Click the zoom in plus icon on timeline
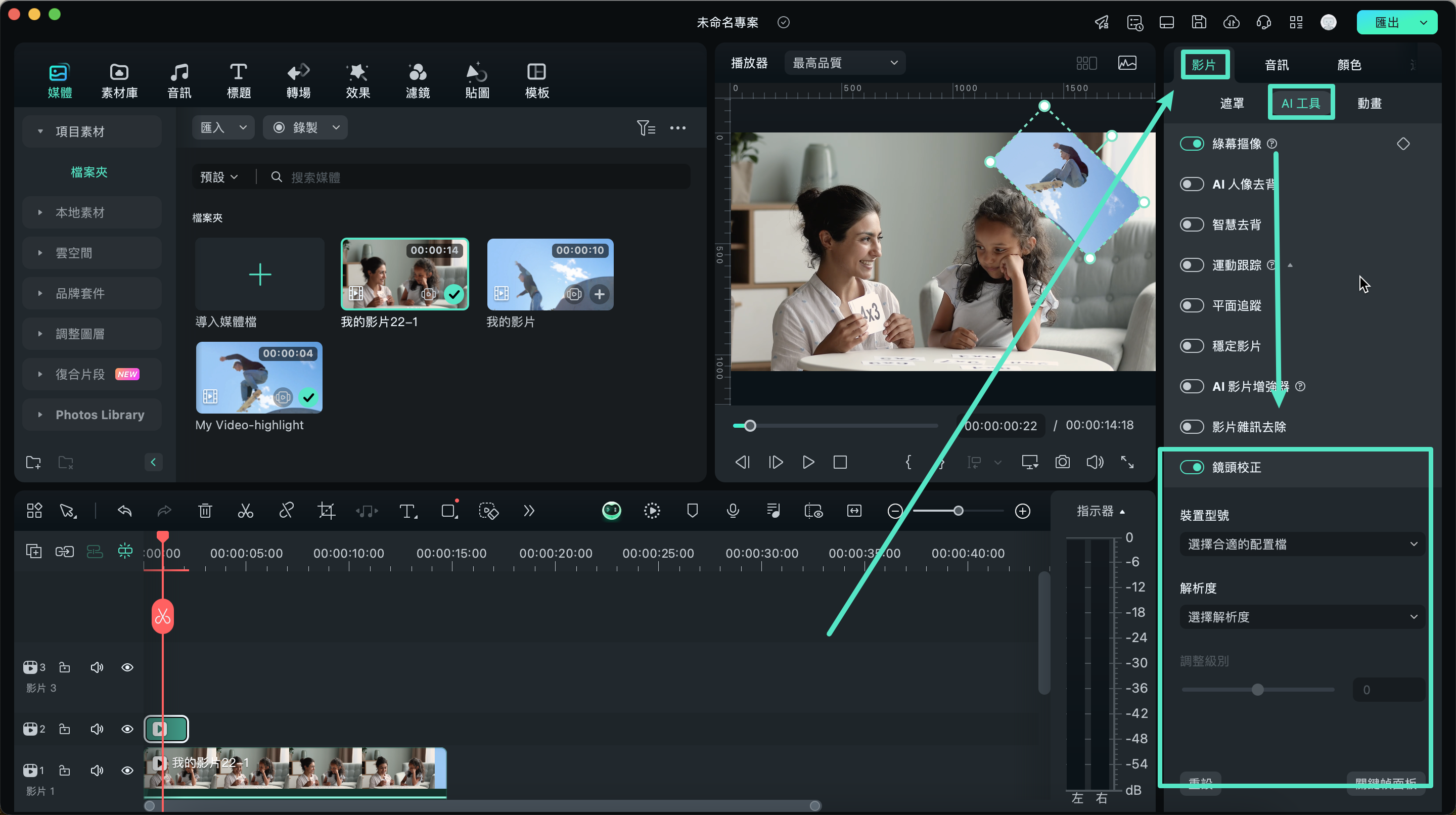 point(1022,511)
